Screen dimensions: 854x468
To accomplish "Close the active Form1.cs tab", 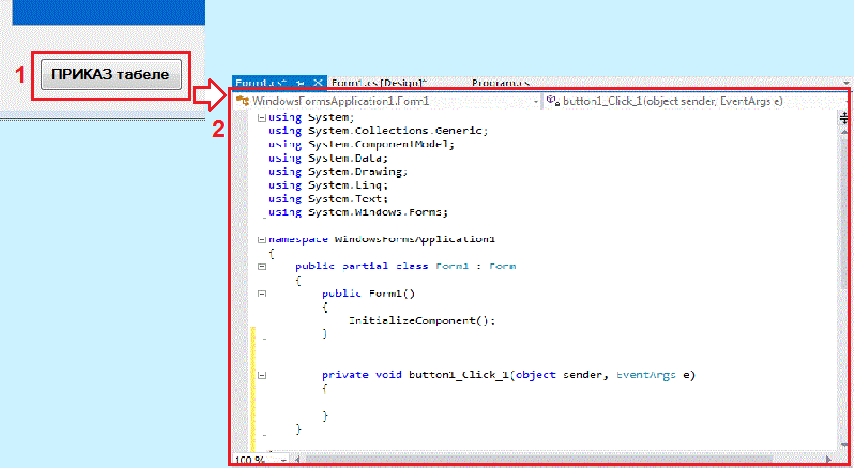I will point(318,82).
